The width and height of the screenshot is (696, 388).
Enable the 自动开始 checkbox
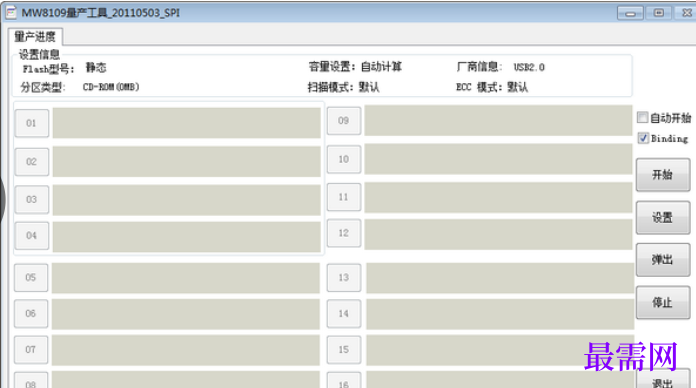[x=642, y=118]
